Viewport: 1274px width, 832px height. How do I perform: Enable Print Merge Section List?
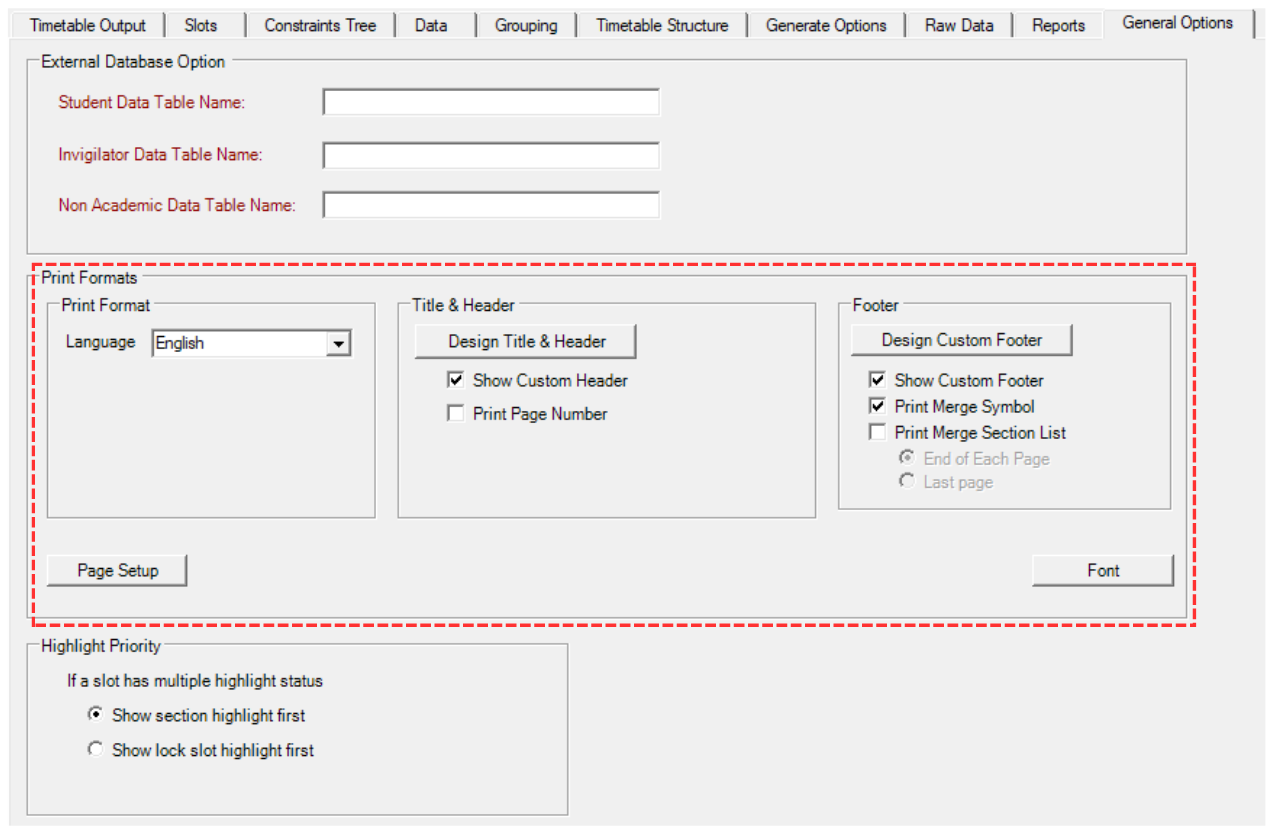pyautogui.click(x=878, y=433)
